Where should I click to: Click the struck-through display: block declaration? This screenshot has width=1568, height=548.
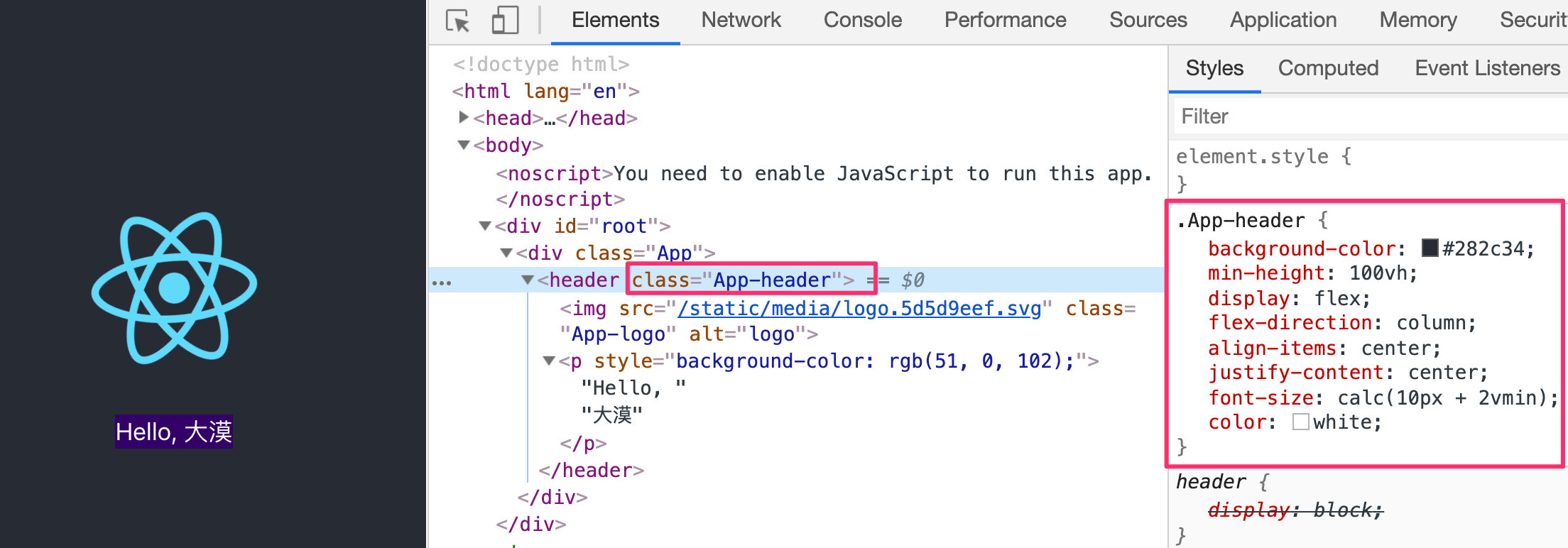point(1295,510)
